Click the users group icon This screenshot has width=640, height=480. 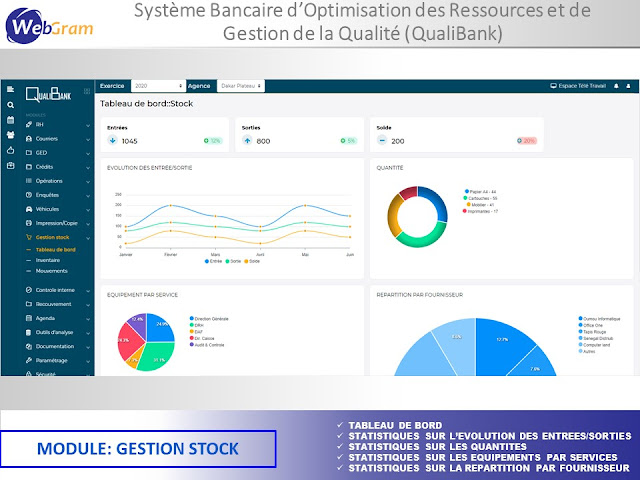(11, 135)
